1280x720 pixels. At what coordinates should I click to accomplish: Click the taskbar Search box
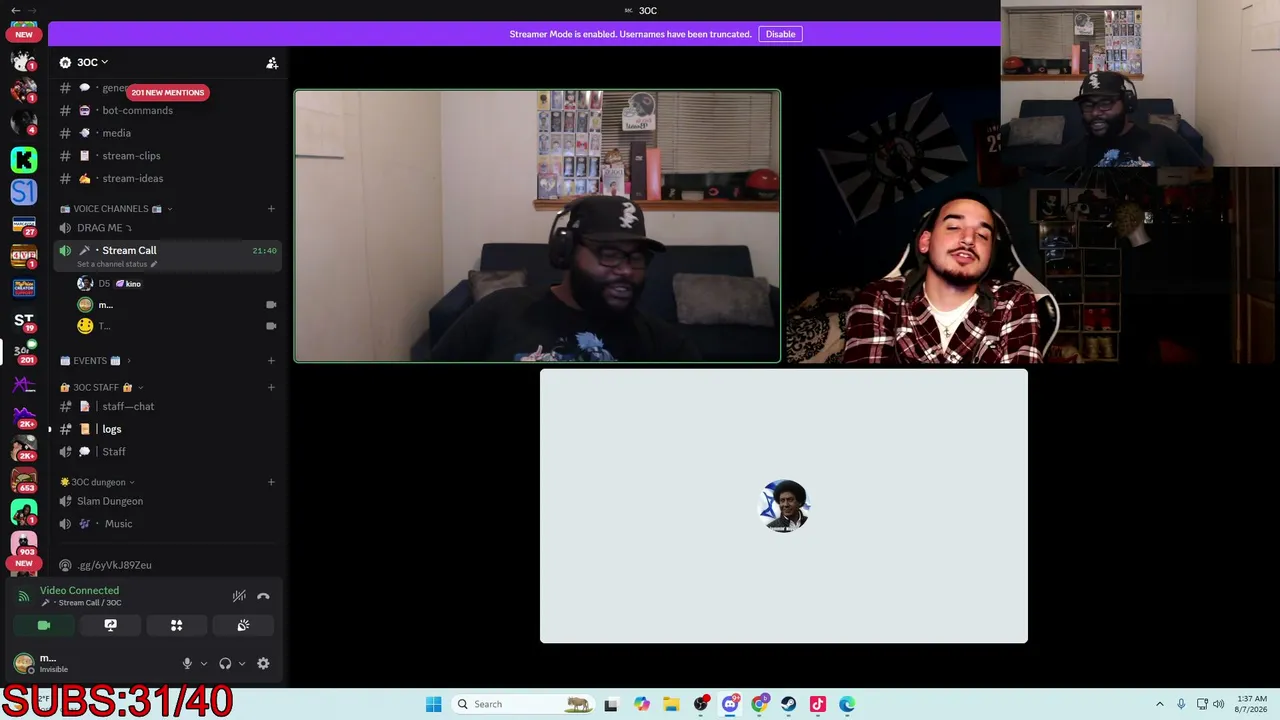click(x=523, y=704)
